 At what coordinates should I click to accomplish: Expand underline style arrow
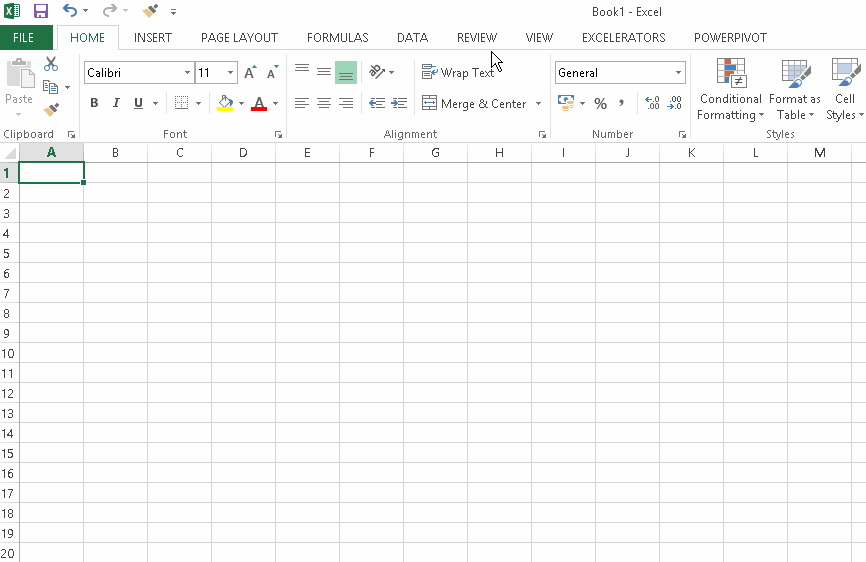click(155, 103)
